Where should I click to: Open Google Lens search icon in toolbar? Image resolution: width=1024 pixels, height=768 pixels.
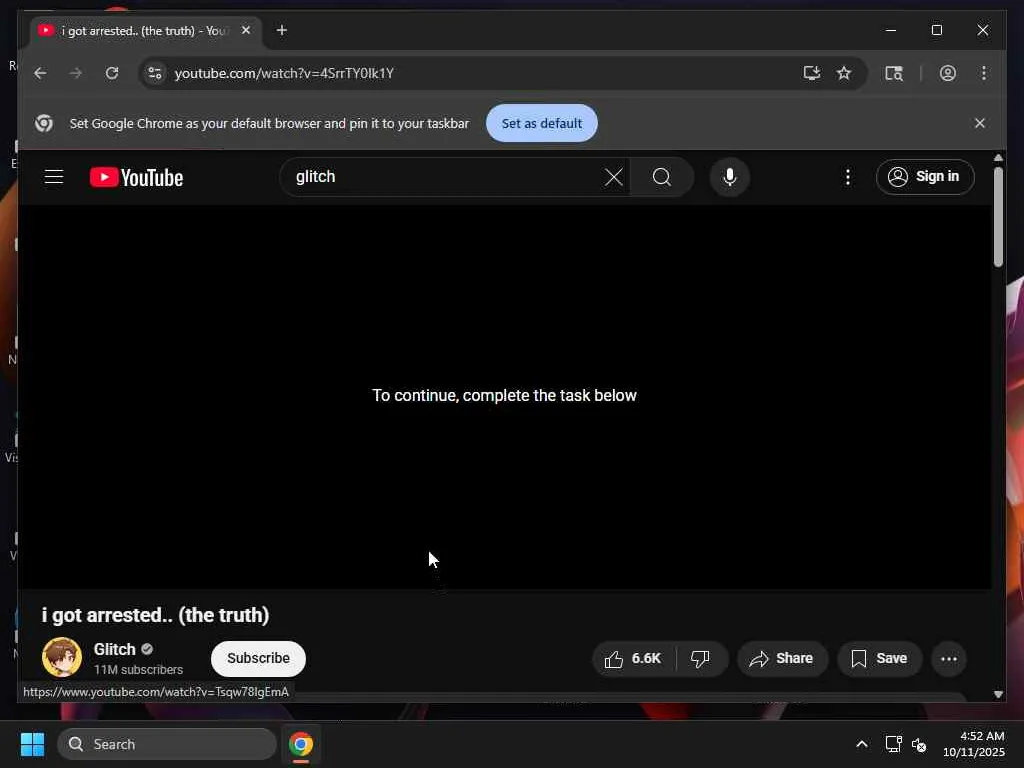[x=893, y=73]
